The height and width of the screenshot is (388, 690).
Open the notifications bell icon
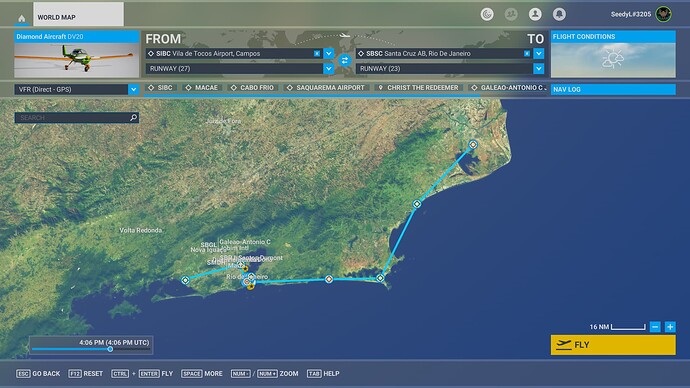pos(559,14)
